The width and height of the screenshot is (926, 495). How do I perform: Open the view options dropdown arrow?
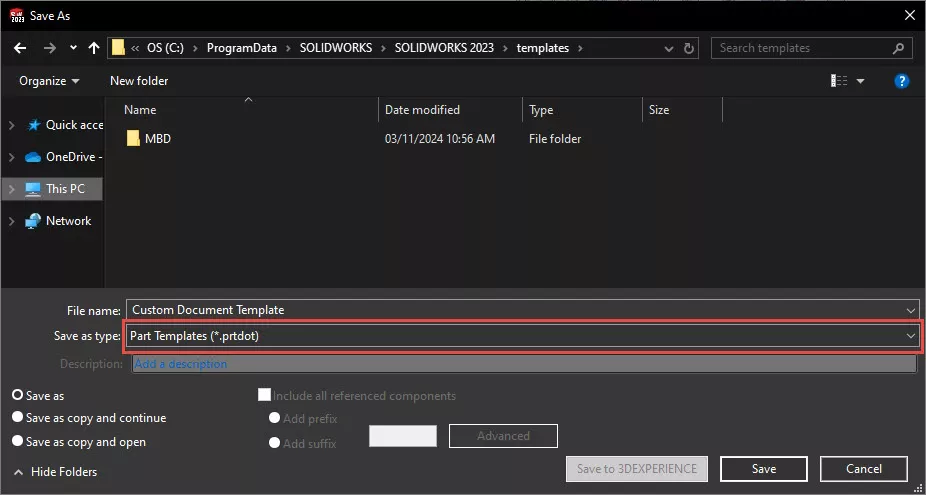pyautogui.click(x=860, y=81)
